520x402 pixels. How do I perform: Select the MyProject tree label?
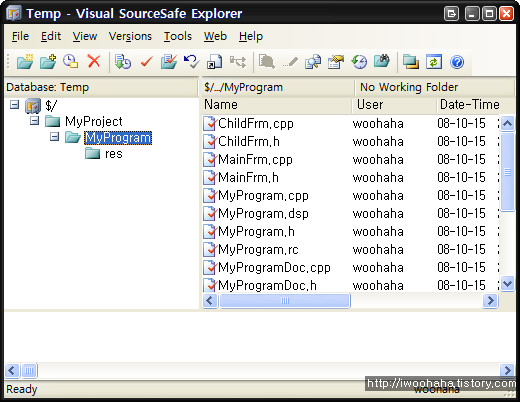pos(94,121)
